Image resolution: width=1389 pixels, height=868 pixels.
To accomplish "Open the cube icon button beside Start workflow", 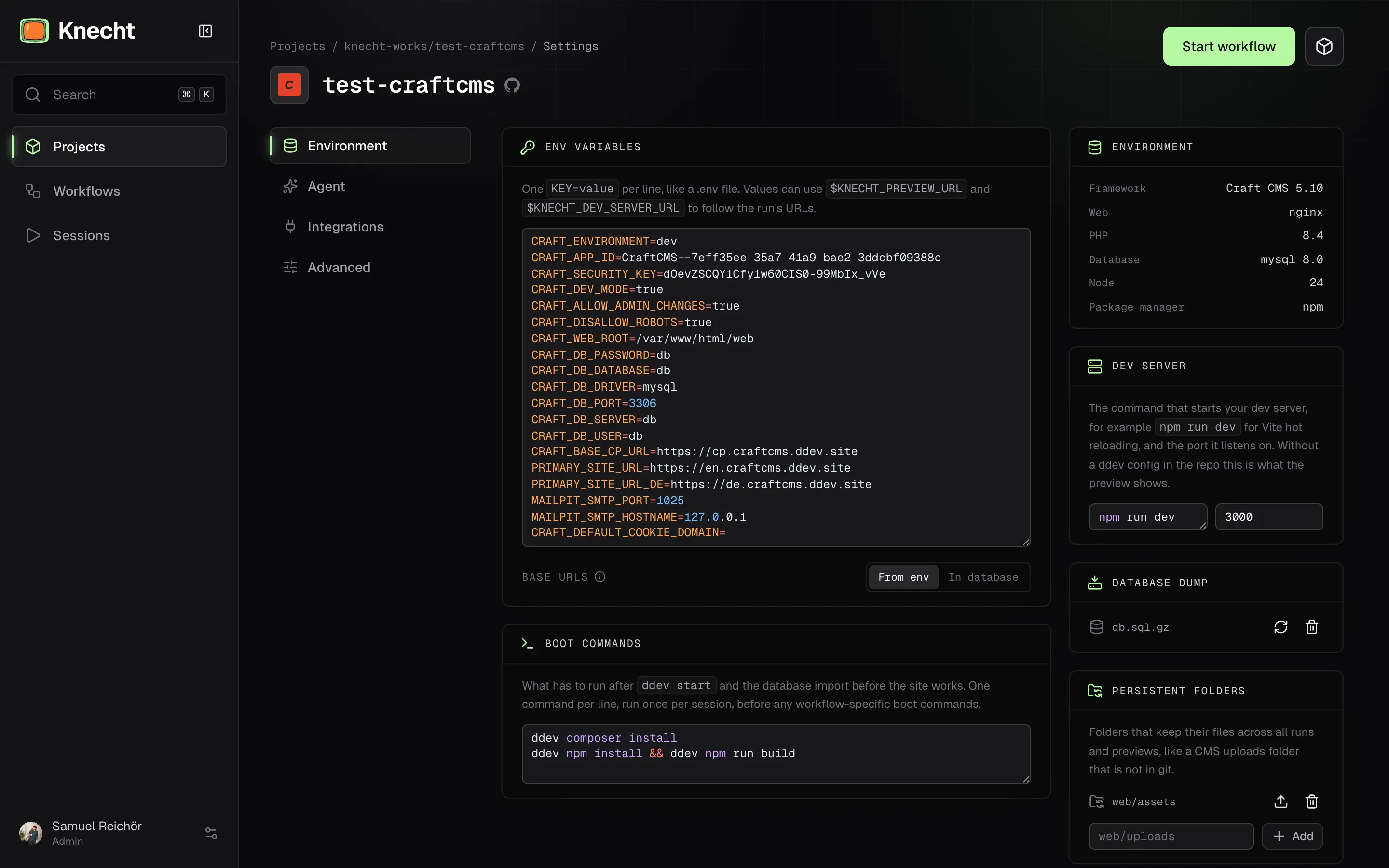I will point(1323,46).
